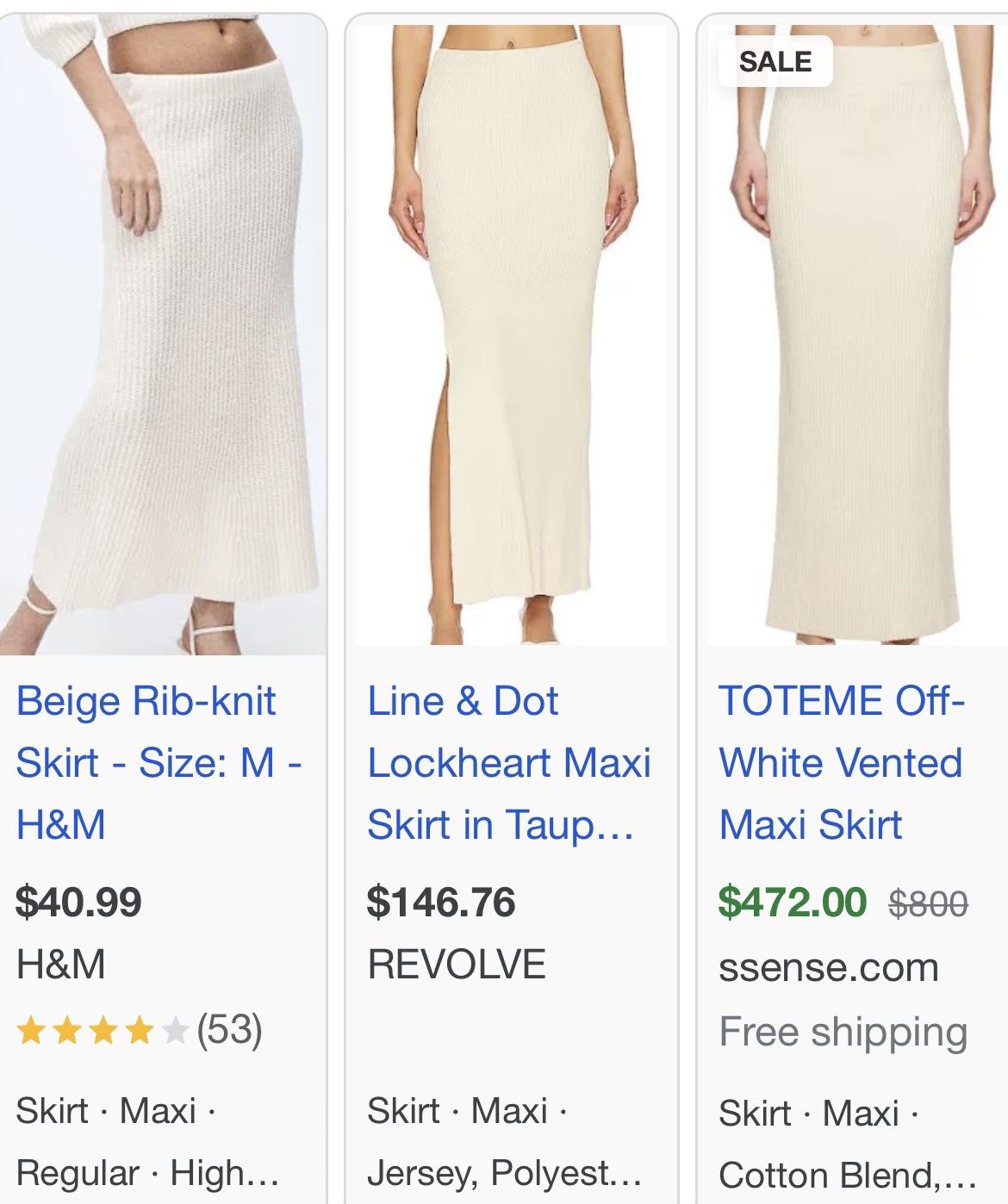This screenshot has width=1008, height=1204.
Task: Open the H&M rib-knit skirt product photo
Action: (x=162, y=336)
